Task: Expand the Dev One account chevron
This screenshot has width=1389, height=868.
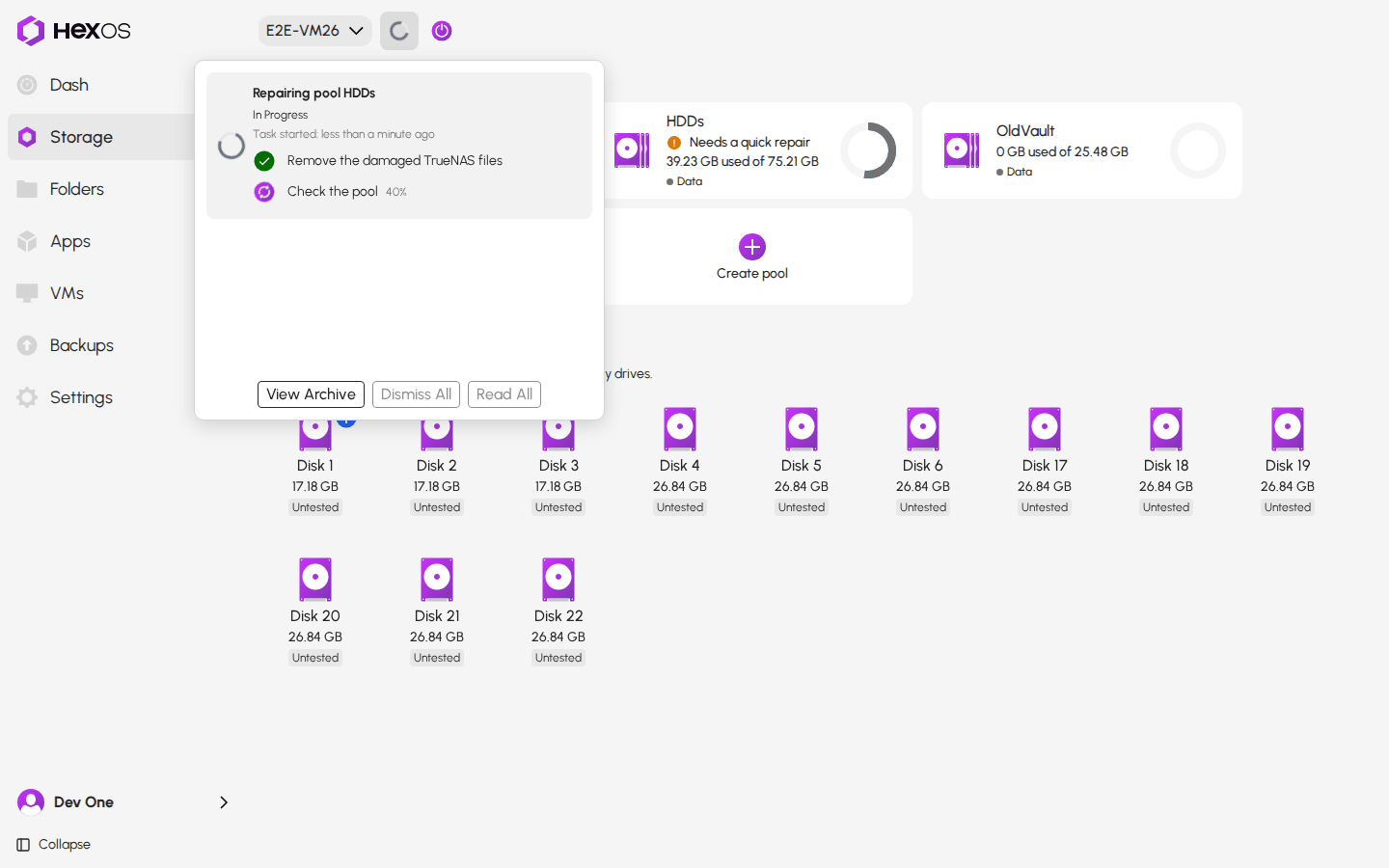Action: 224,802
